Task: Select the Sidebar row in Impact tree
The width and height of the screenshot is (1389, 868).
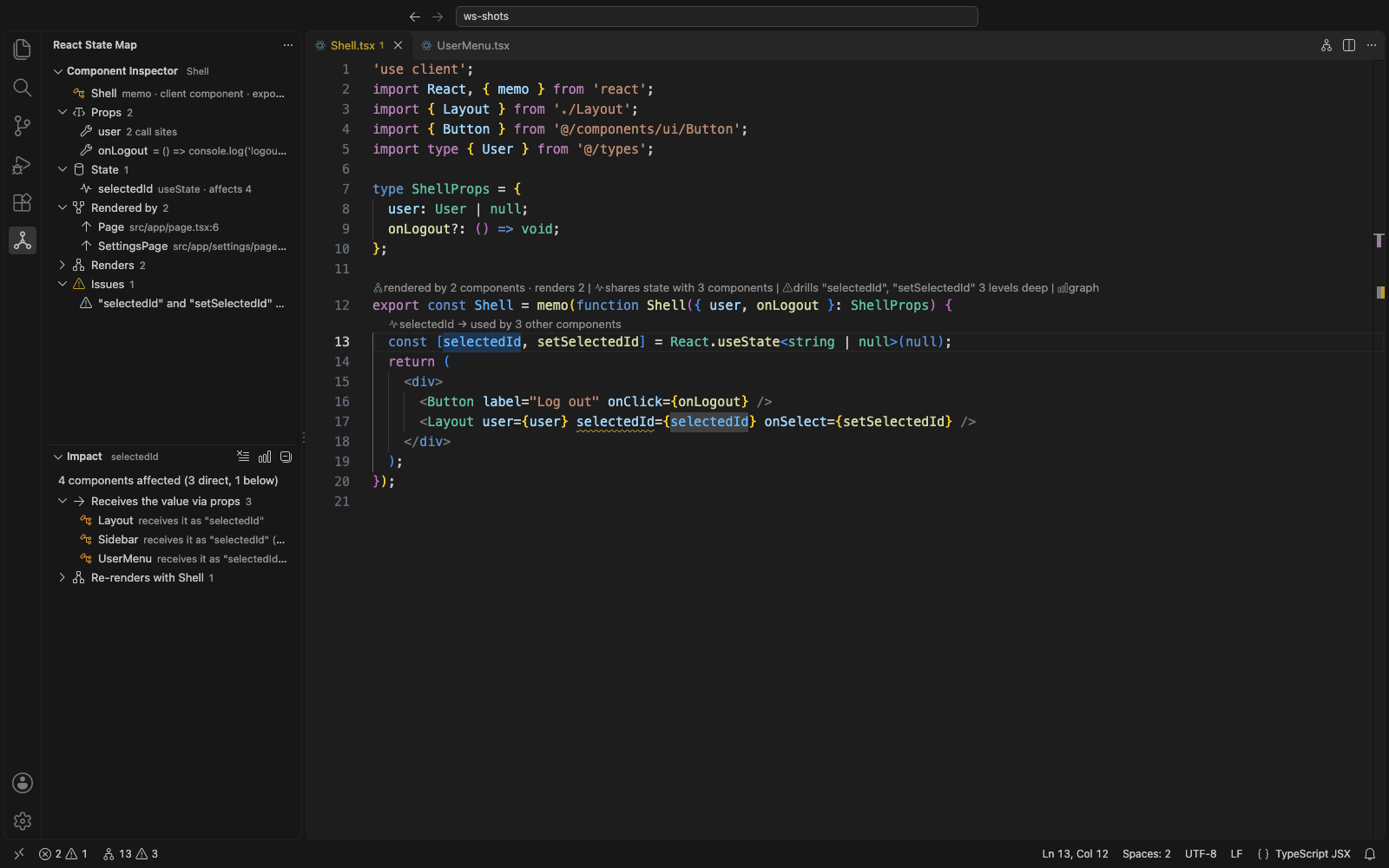Action: (175, 540)
